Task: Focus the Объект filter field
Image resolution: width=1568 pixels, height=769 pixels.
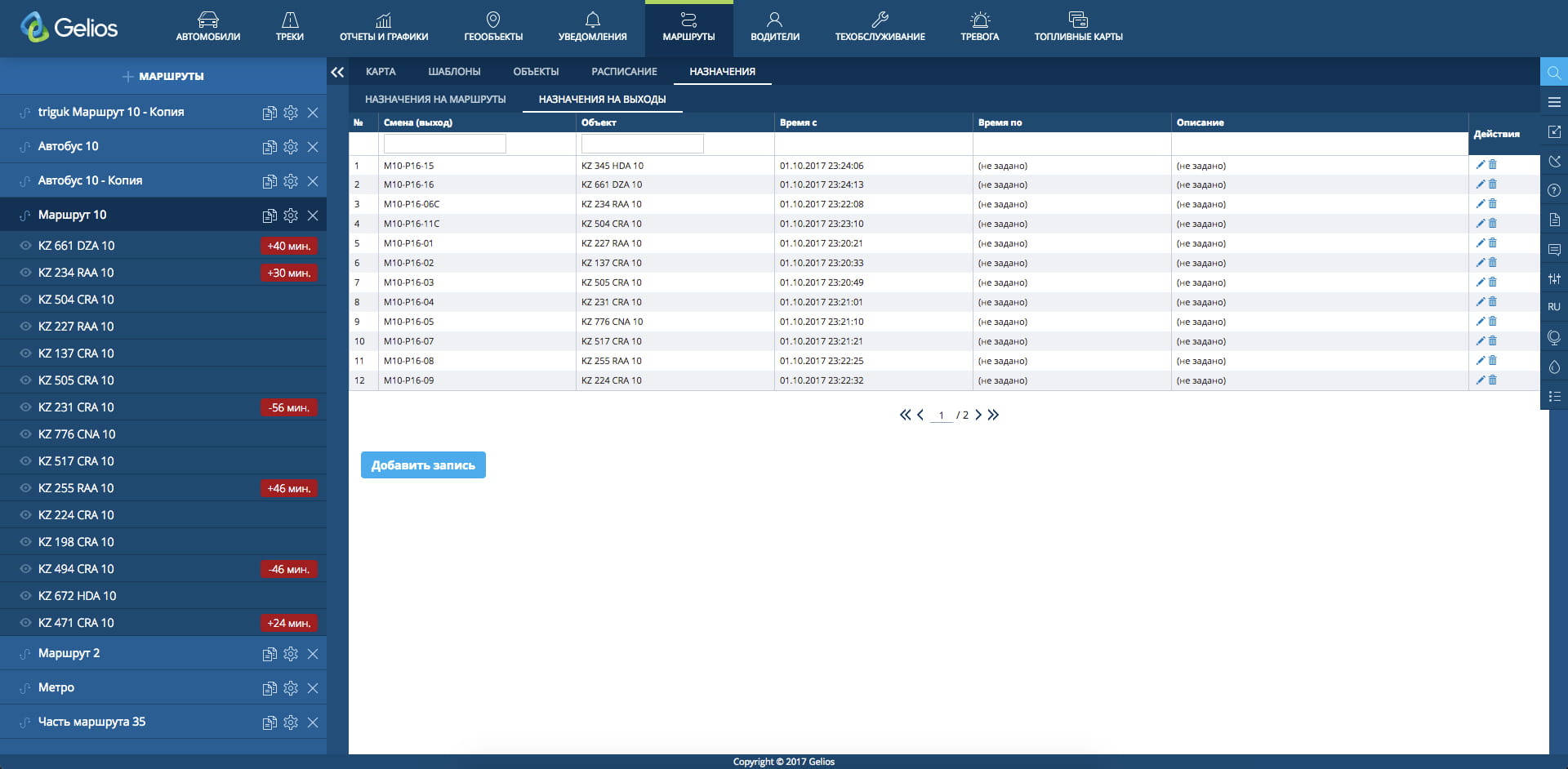Action: coord(643,144)
